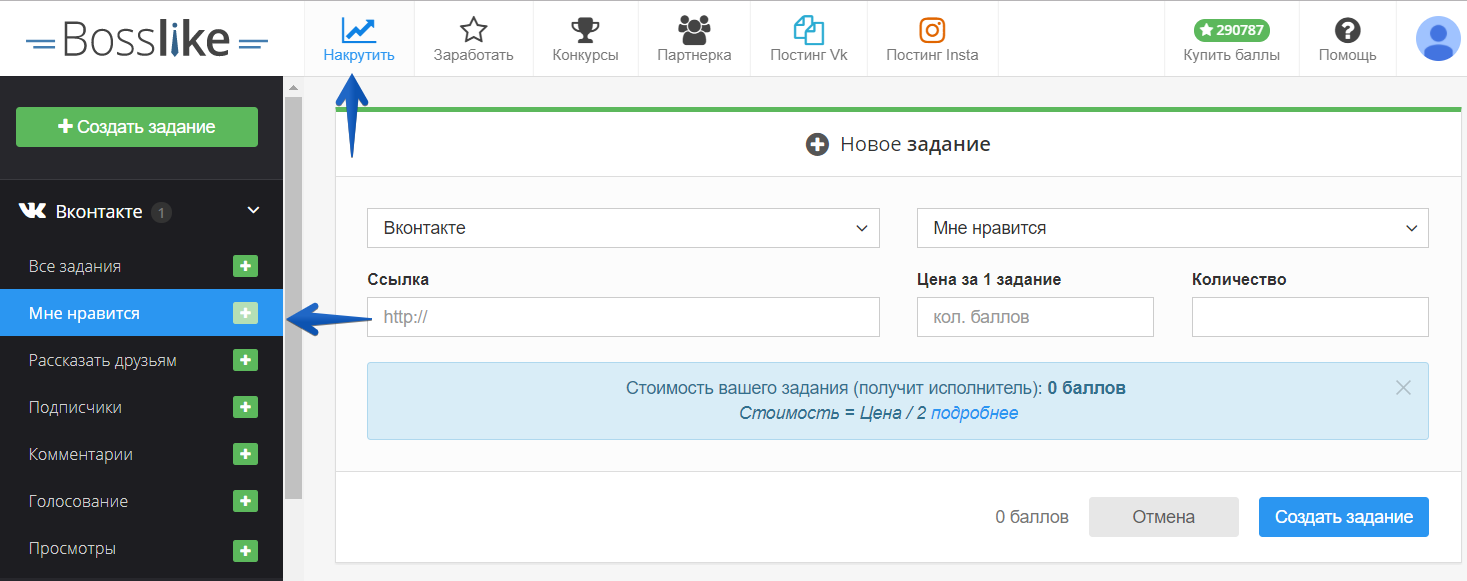The width and height of the screenshot is (1467, 581).
Task: Close the blue cost info banner
Action: click(1403, 388)
